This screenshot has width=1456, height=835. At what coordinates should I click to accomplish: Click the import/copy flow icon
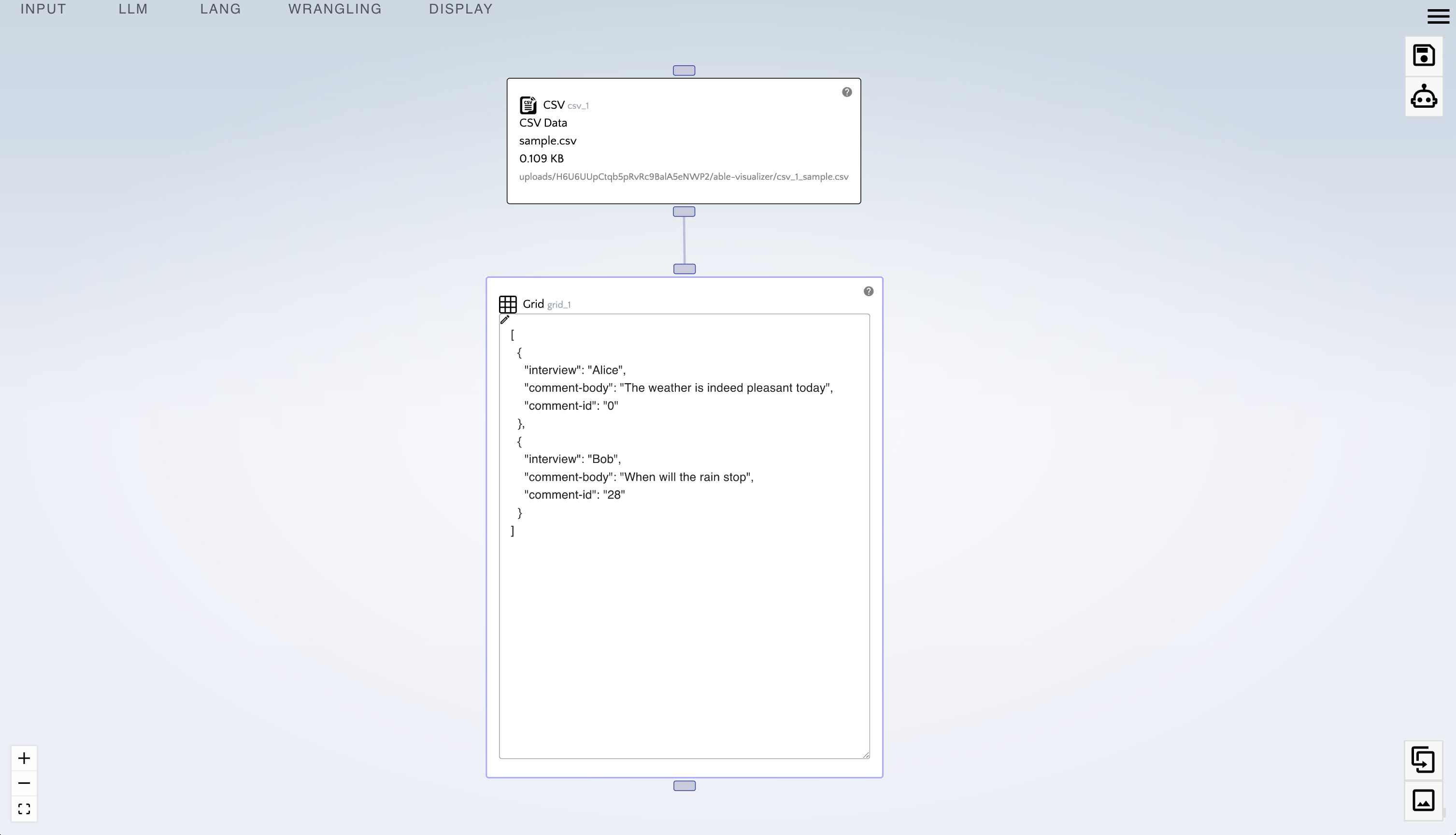1423,760
